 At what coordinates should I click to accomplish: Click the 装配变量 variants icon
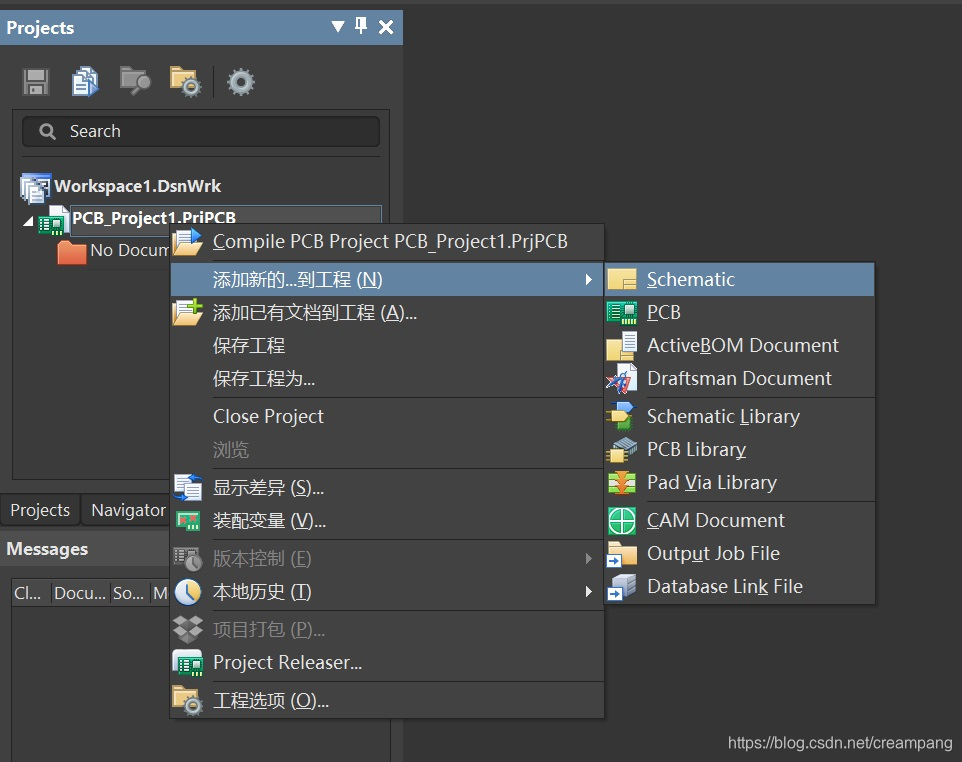click(188, 521)
